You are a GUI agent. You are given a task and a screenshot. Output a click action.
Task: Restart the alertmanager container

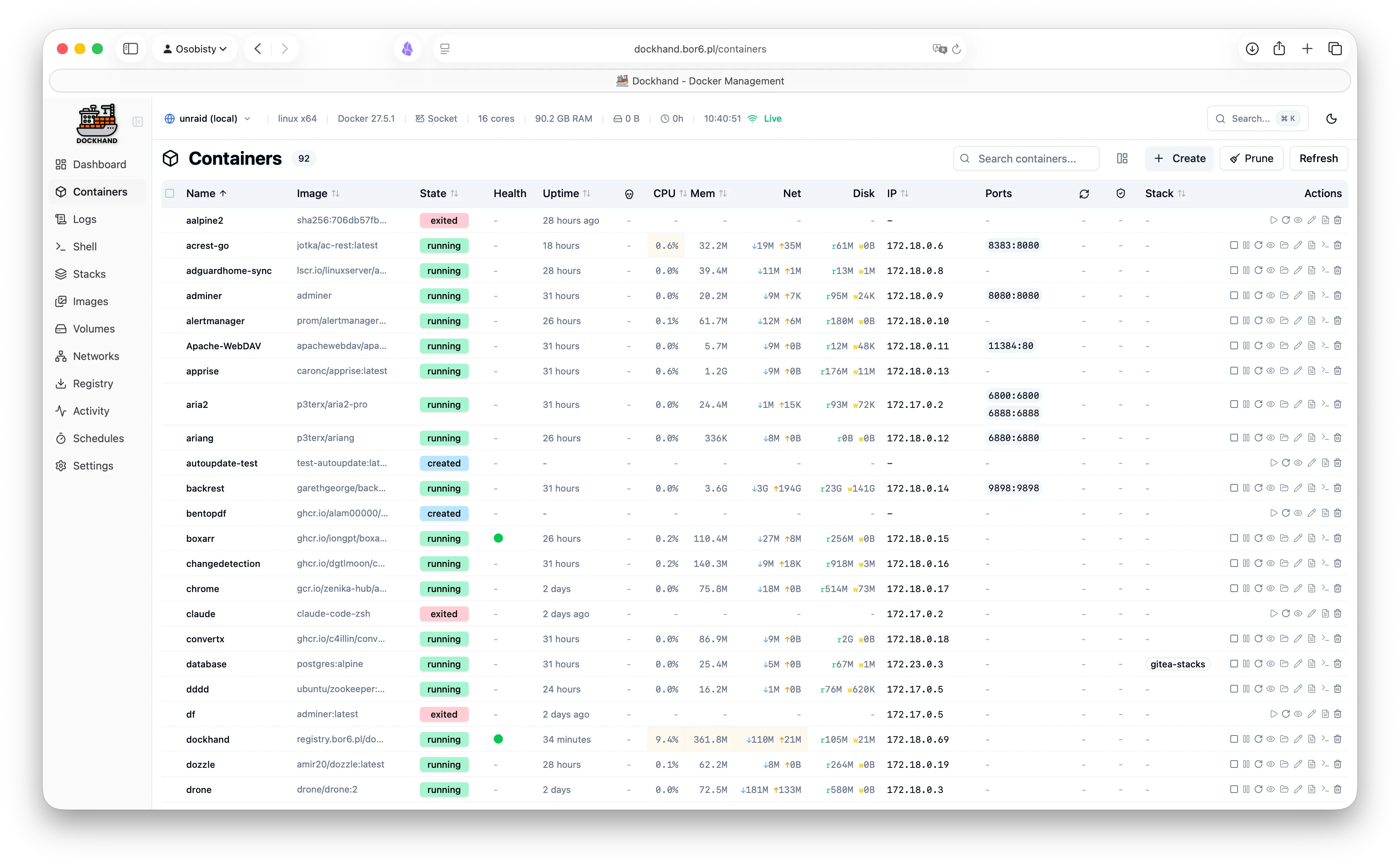coord(1258,321)
